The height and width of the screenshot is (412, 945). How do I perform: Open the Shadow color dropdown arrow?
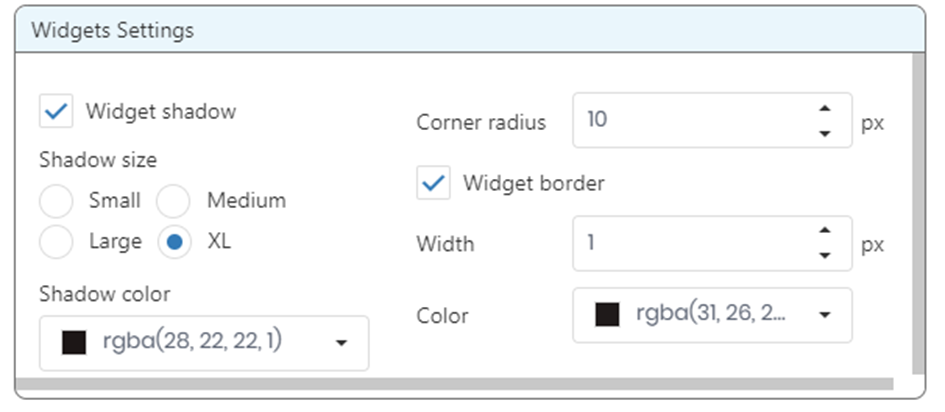click(x=341, y=343)
